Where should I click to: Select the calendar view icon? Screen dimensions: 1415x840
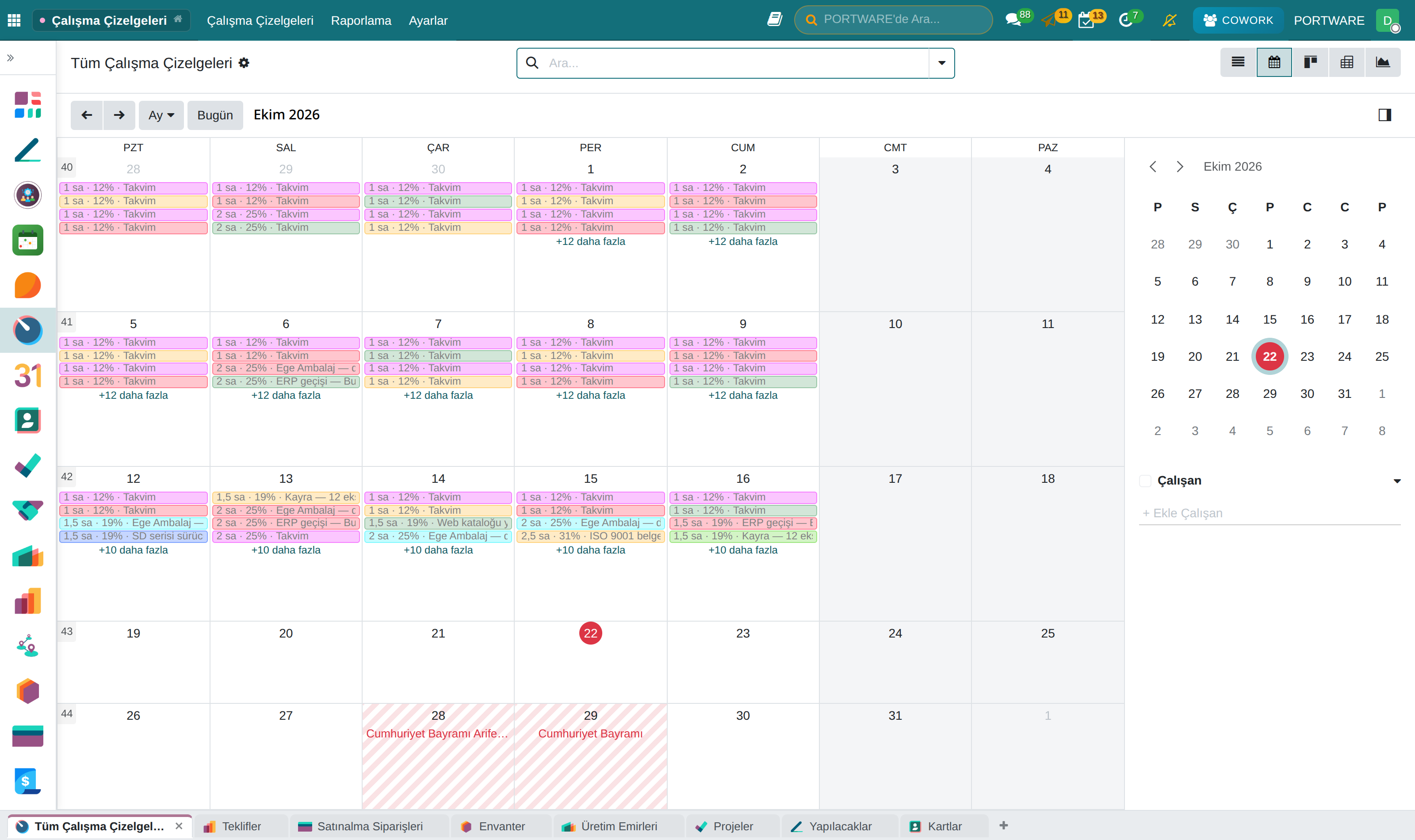click(1274, 62)
